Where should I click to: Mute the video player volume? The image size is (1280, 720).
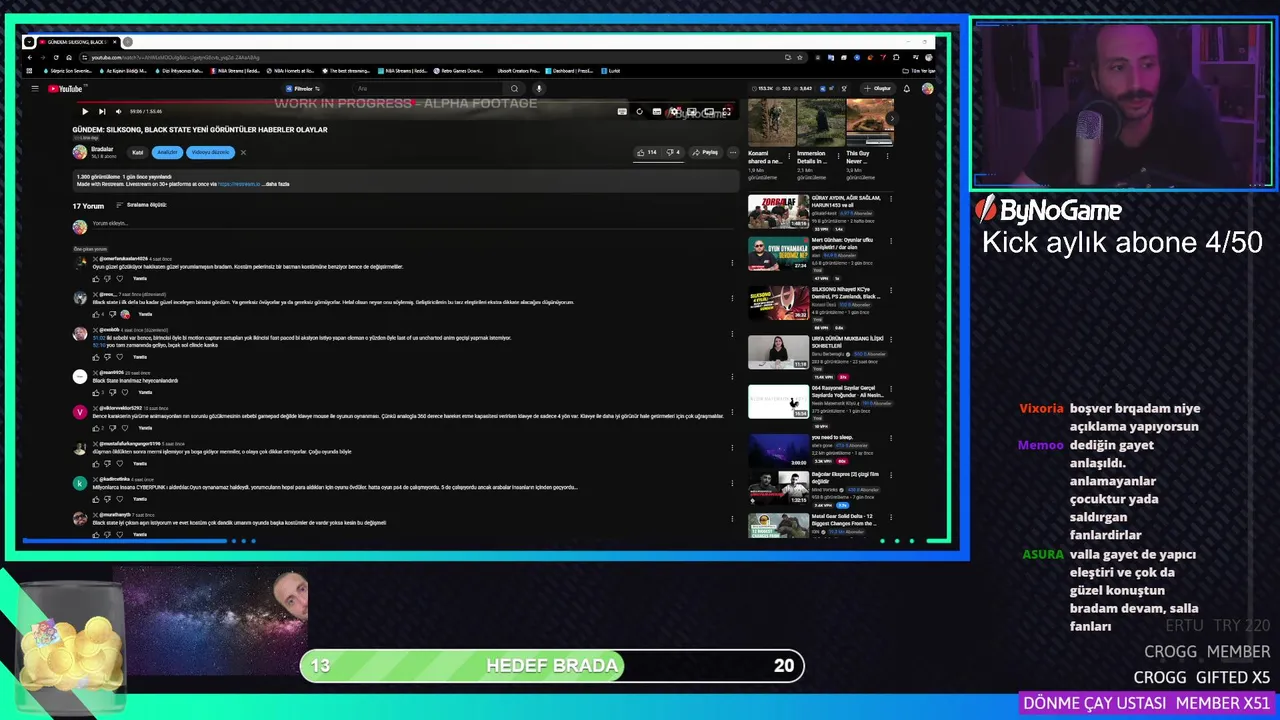pos(118,111)
